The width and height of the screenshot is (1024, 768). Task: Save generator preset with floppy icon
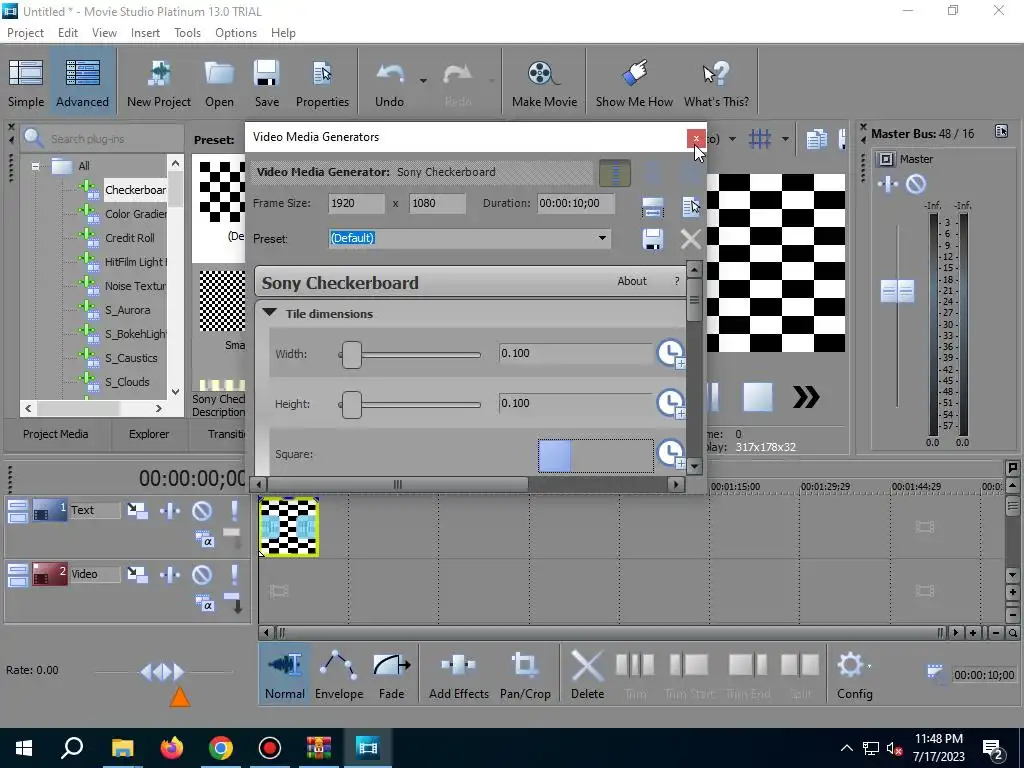click(x=652, y=239)
